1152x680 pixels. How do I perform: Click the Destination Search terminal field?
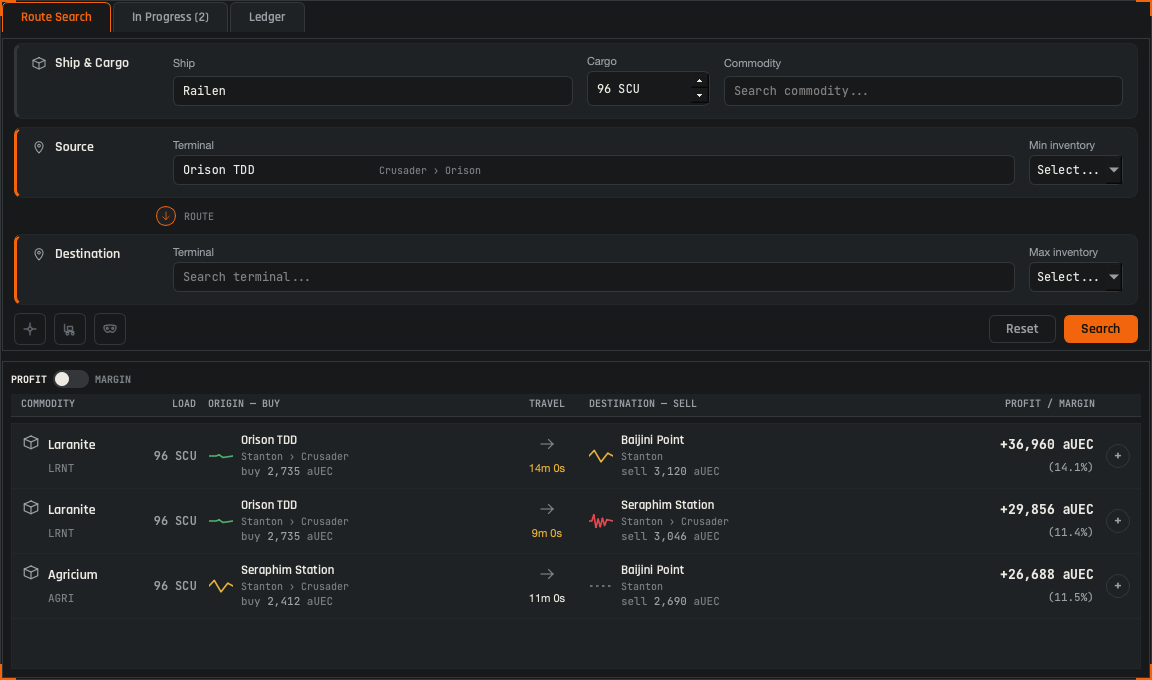[x=594, y=277]
